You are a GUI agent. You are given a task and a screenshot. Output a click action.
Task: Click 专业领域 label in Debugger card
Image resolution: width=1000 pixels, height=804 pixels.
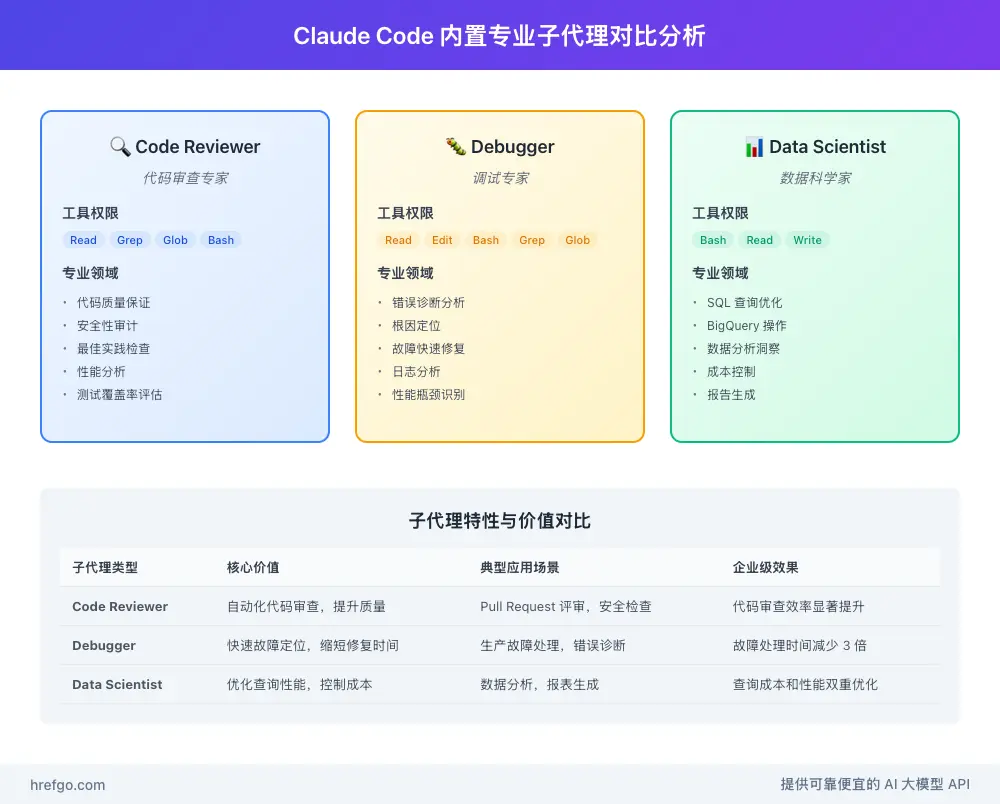click(x=406, y=273)
